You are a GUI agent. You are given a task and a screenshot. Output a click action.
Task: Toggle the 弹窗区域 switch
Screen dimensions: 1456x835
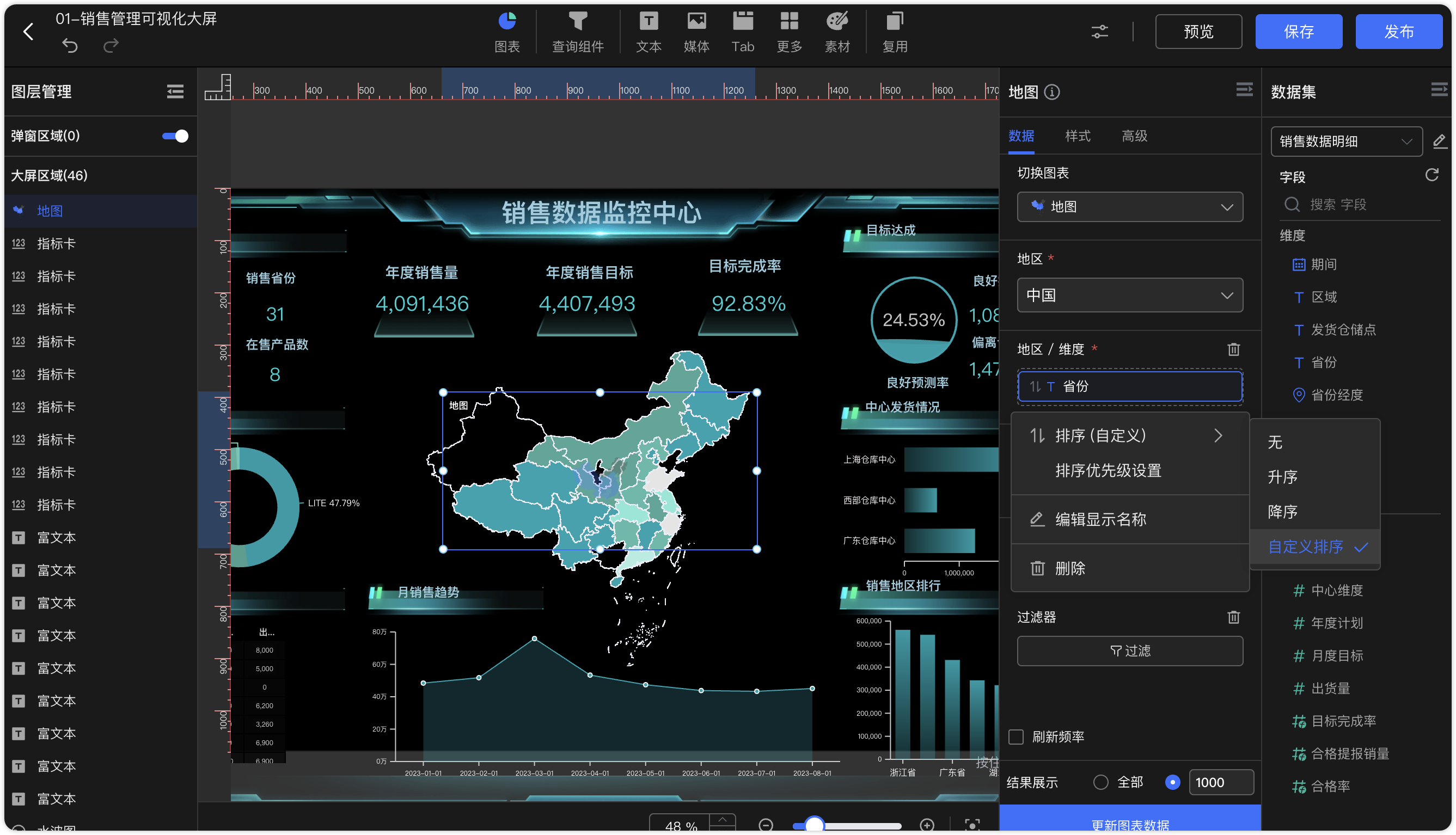175,136
